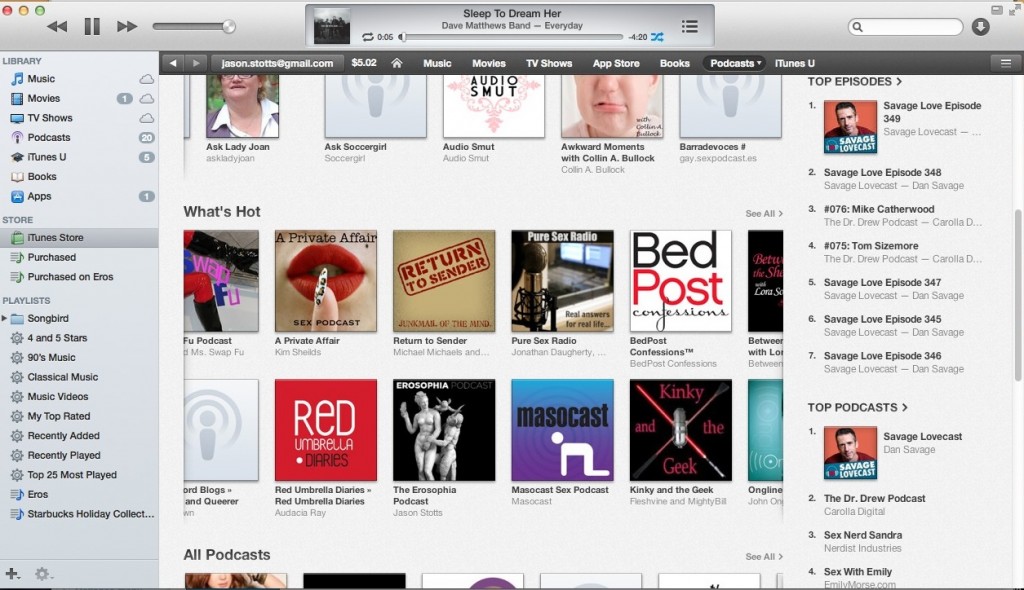Select Apps in the Library sidebar

39,196
